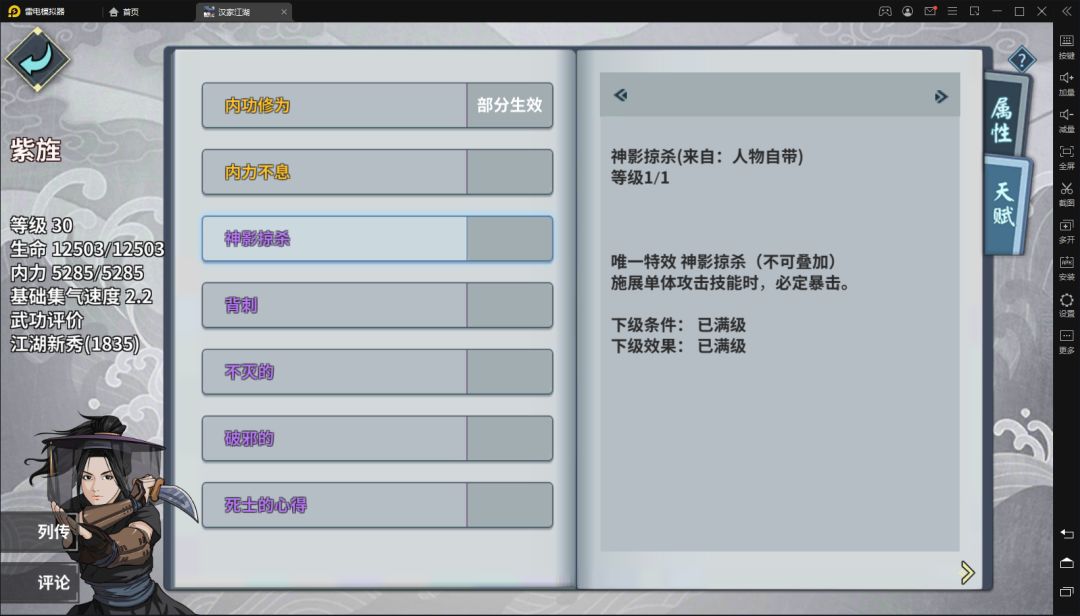Click the 唯一特效 神影掠杀 description line

pyautogui.click(x=723, y=262)
